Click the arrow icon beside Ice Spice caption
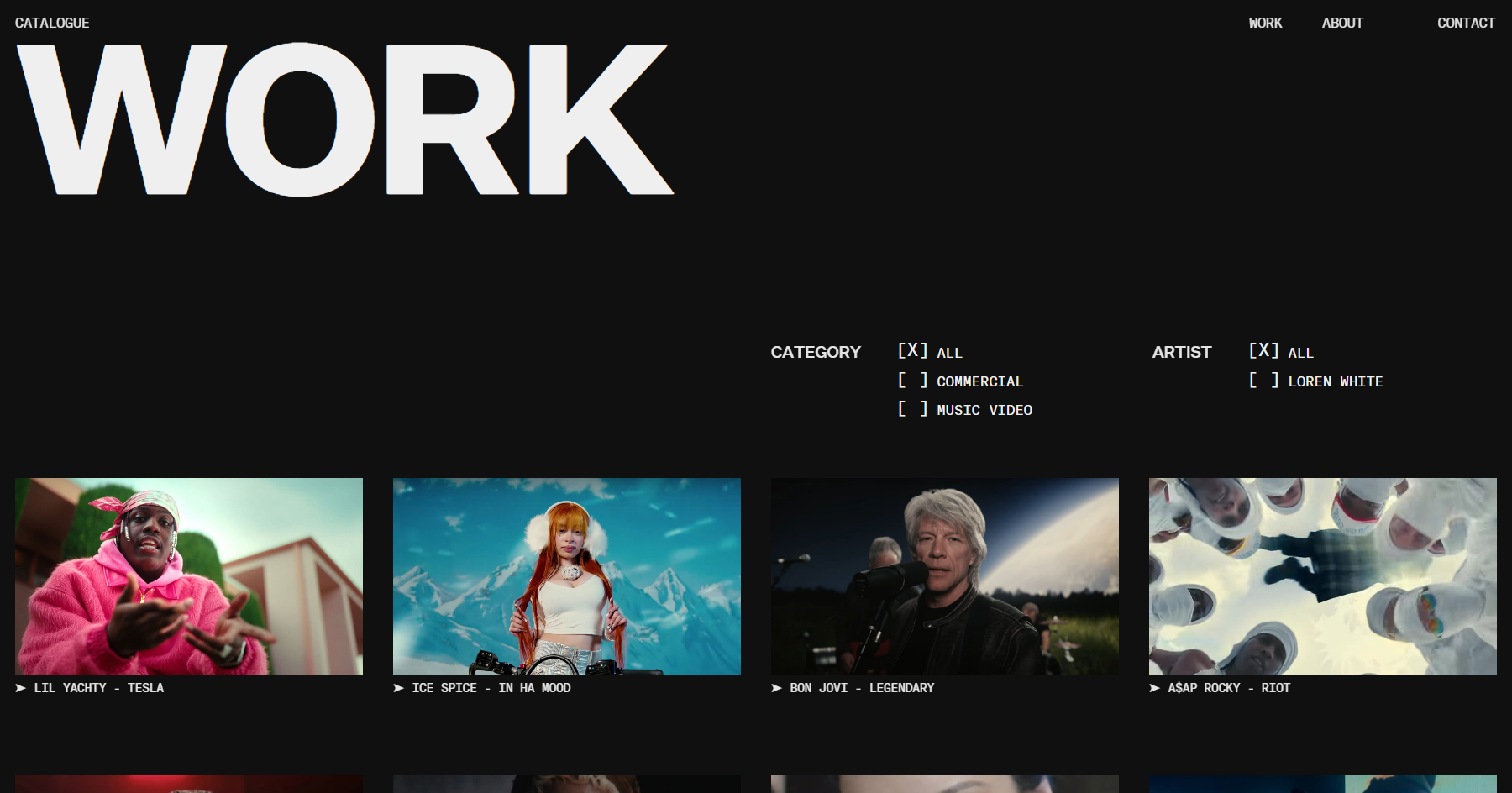The width and height of the screenshot is (1512, 793). tap(399, 688)
